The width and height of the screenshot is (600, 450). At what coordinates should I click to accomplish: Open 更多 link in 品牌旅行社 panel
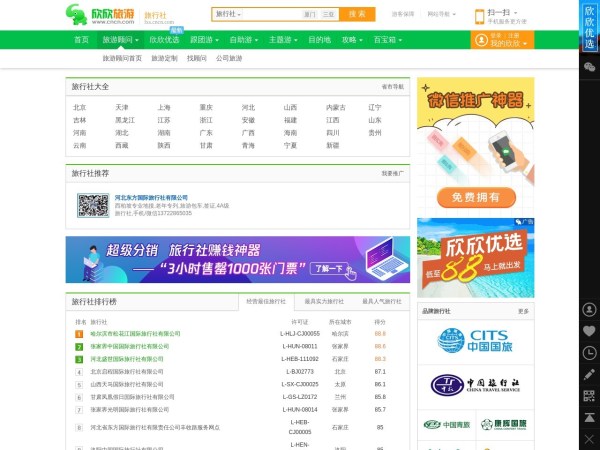(523, 311)
